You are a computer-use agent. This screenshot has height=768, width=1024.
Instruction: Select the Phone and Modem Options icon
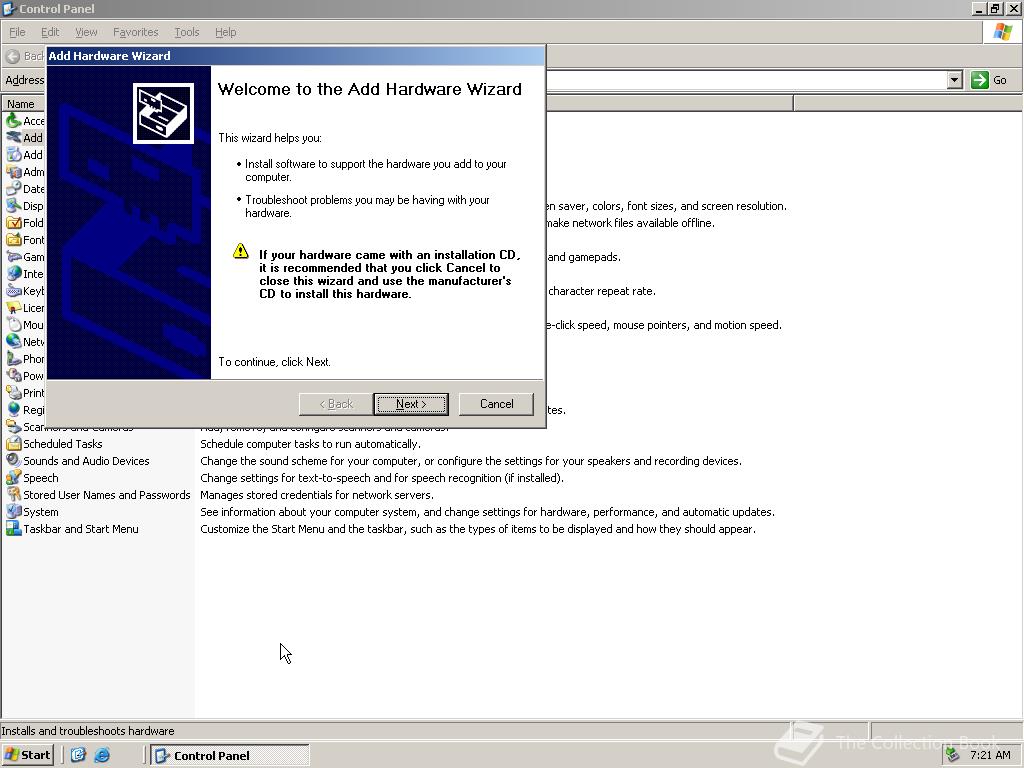pyautogui.click(x=14, y=358)
